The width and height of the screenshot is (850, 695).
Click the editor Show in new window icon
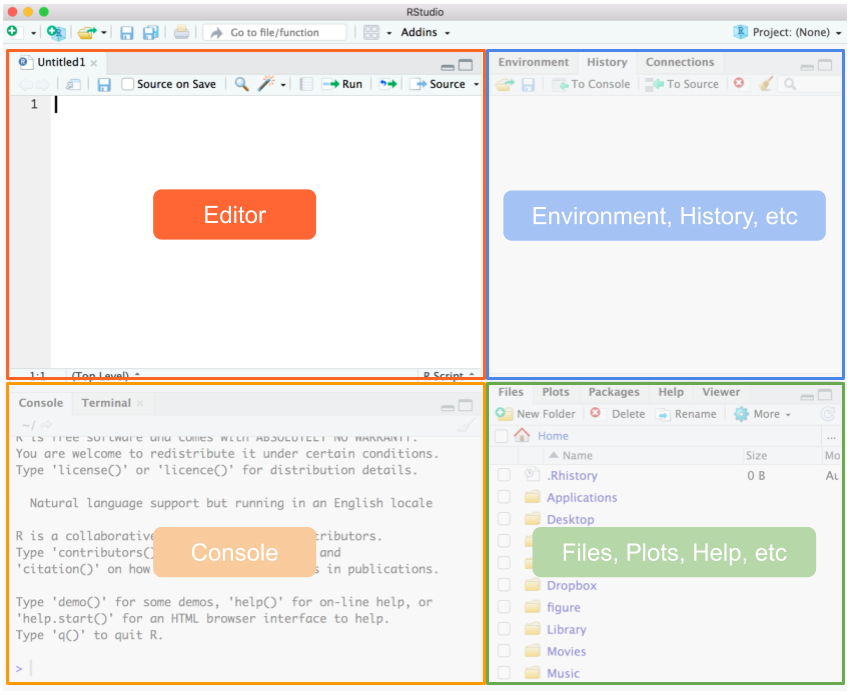pos(73,84)
